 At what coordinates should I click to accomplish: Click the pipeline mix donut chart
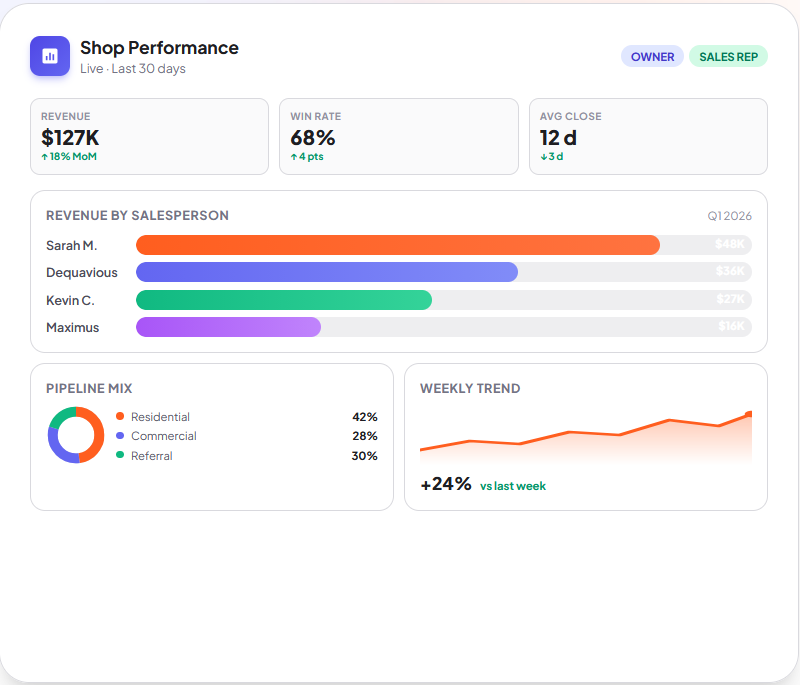click(x=76, y=435)
